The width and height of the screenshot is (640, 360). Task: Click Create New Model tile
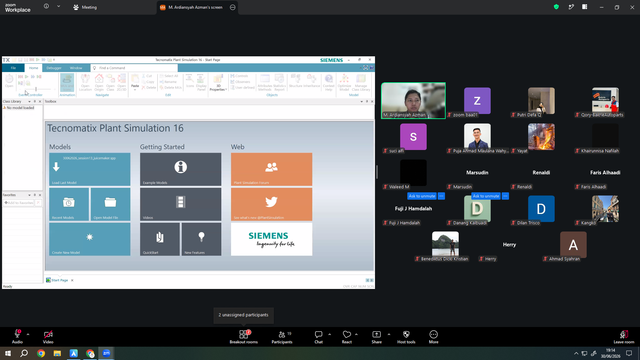click(90, 239)
